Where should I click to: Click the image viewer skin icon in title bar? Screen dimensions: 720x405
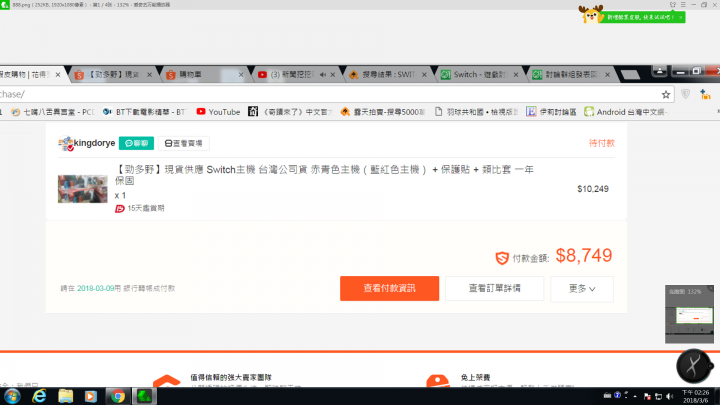pos(673,5)
